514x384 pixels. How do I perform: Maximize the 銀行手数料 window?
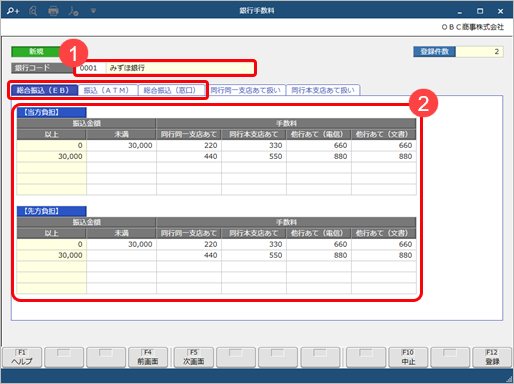[x=480, y=11]
